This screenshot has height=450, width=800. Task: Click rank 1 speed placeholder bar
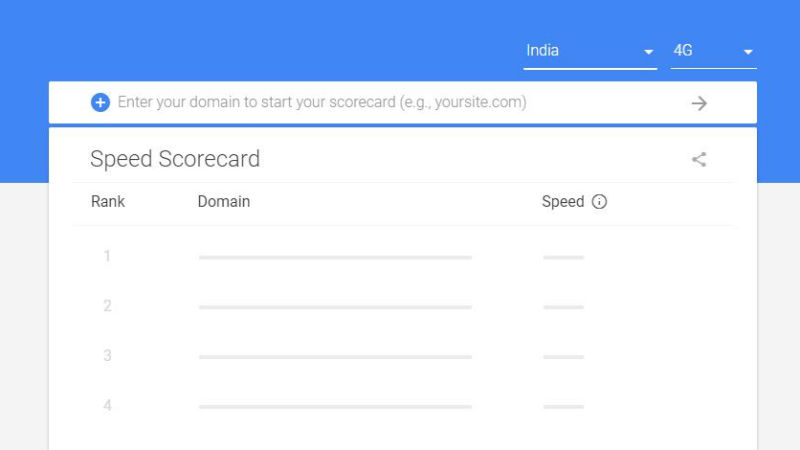563,258
